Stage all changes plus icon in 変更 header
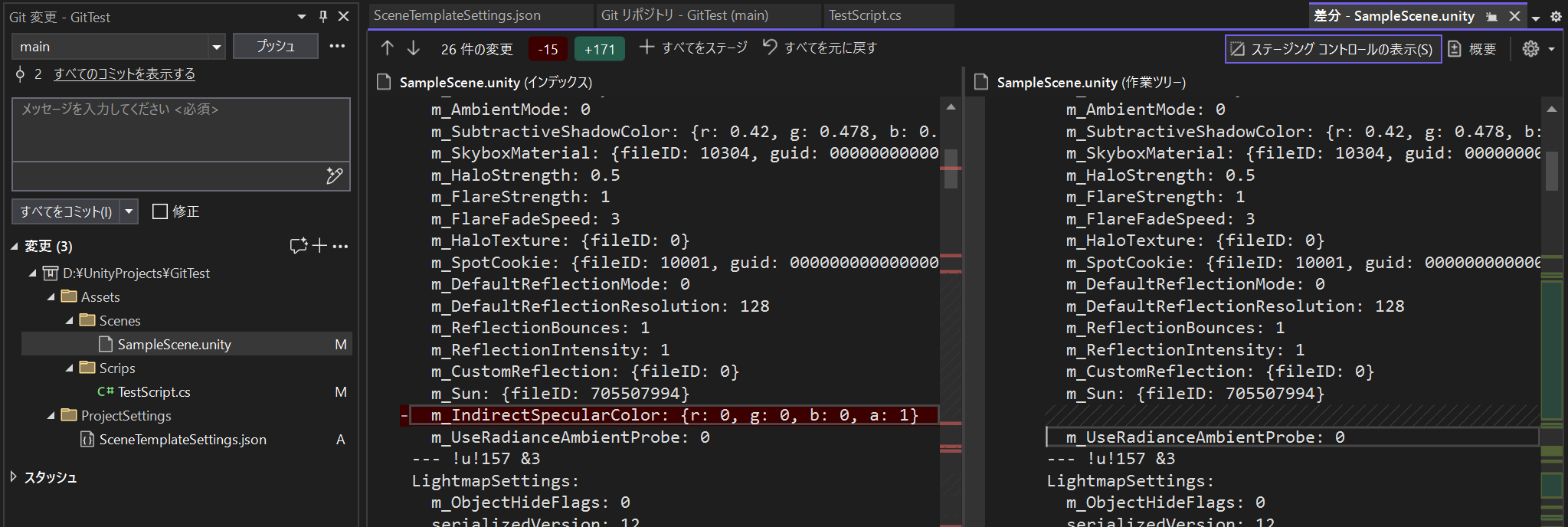 point(319,246)
